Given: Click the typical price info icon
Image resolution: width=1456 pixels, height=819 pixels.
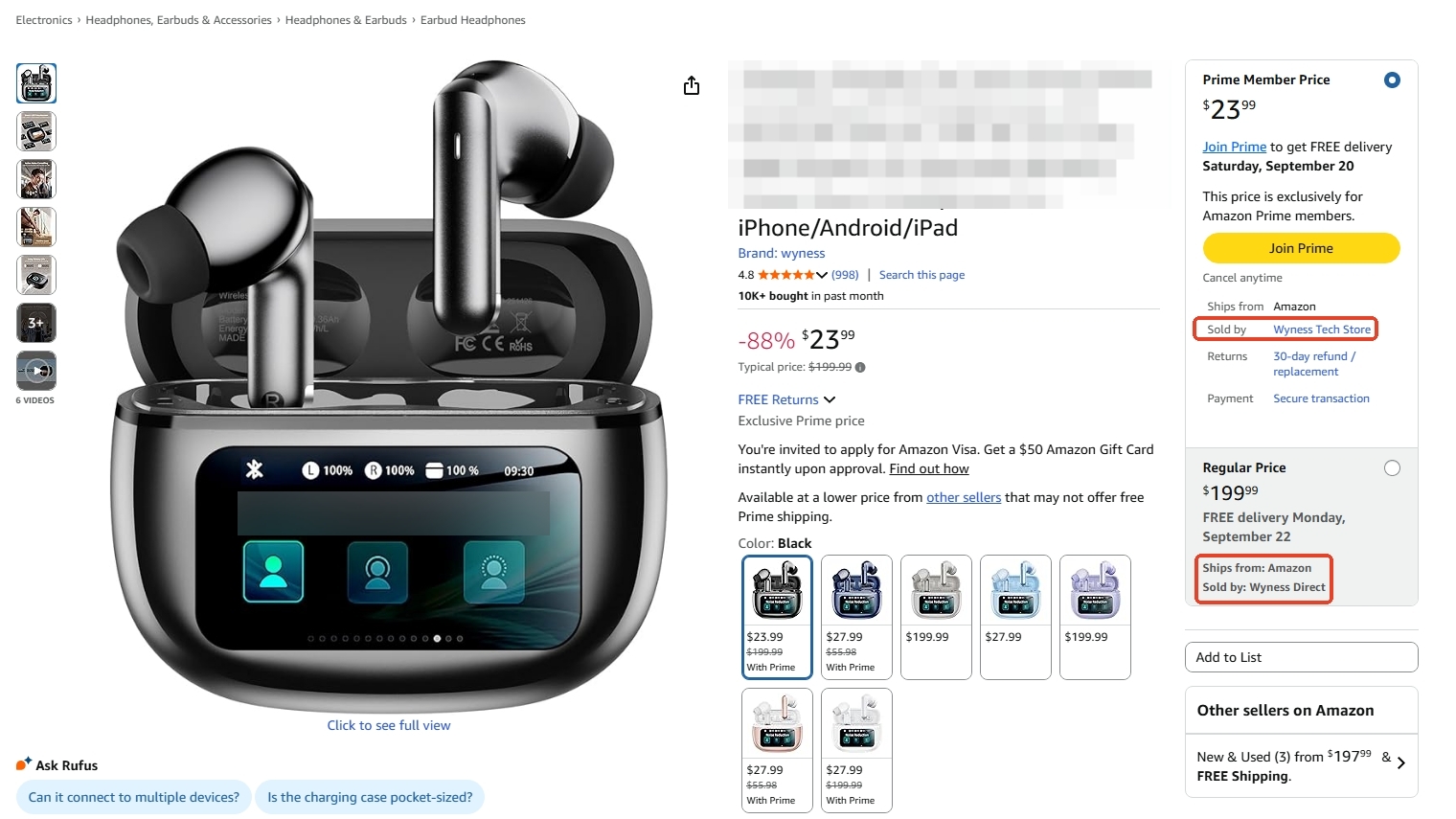Looking at the screenshot, I should tap(860, 368).
